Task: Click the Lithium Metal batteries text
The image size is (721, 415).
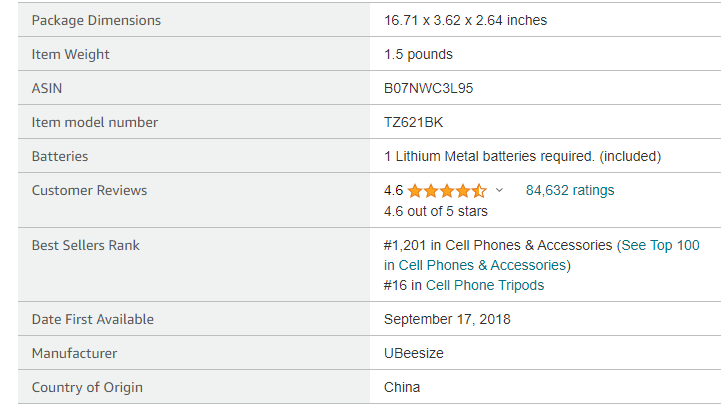Action: 522,156
